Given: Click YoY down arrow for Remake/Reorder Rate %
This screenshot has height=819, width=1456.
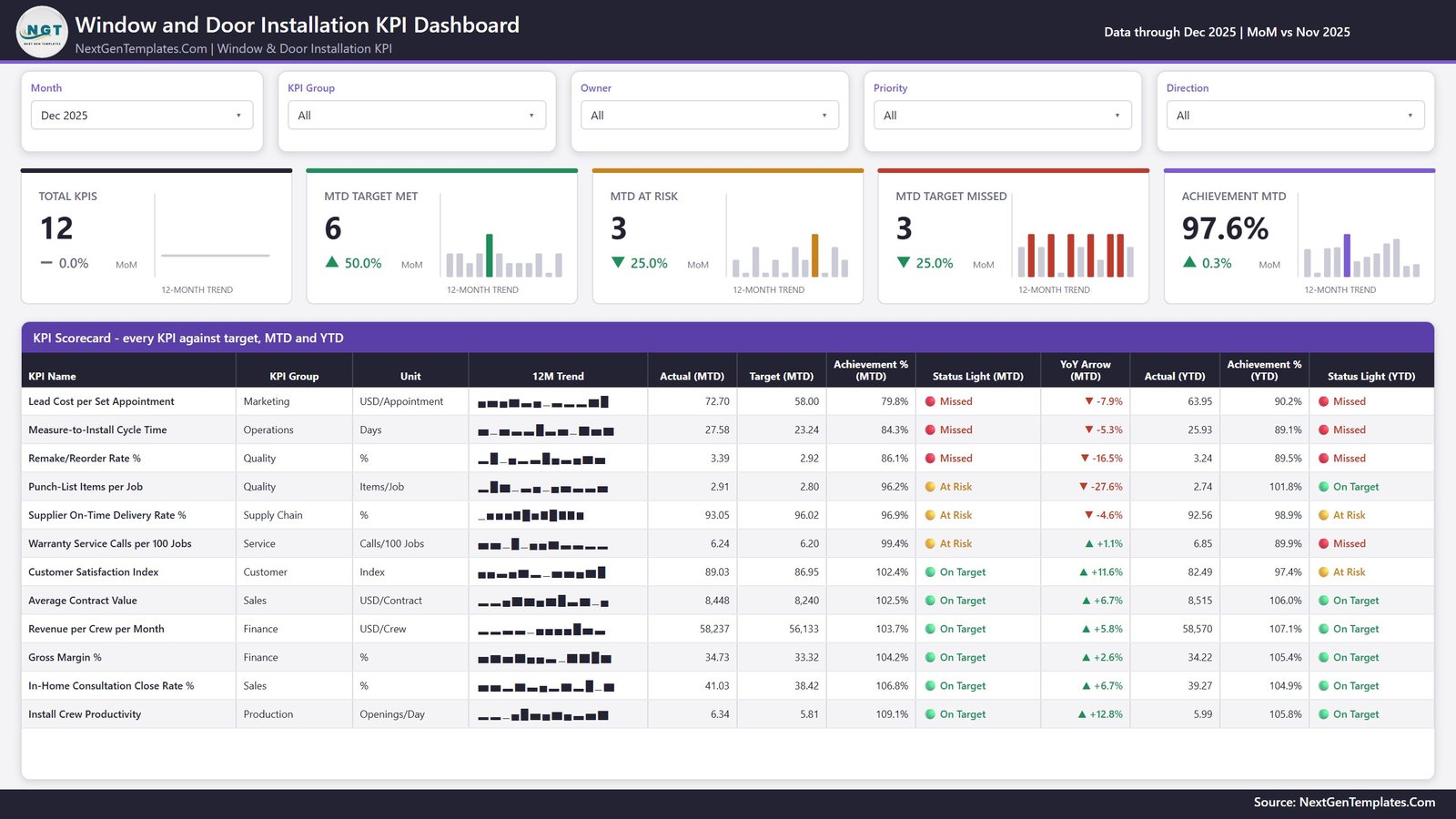Looking at the screenshot, I should (x=1085, y=459).
